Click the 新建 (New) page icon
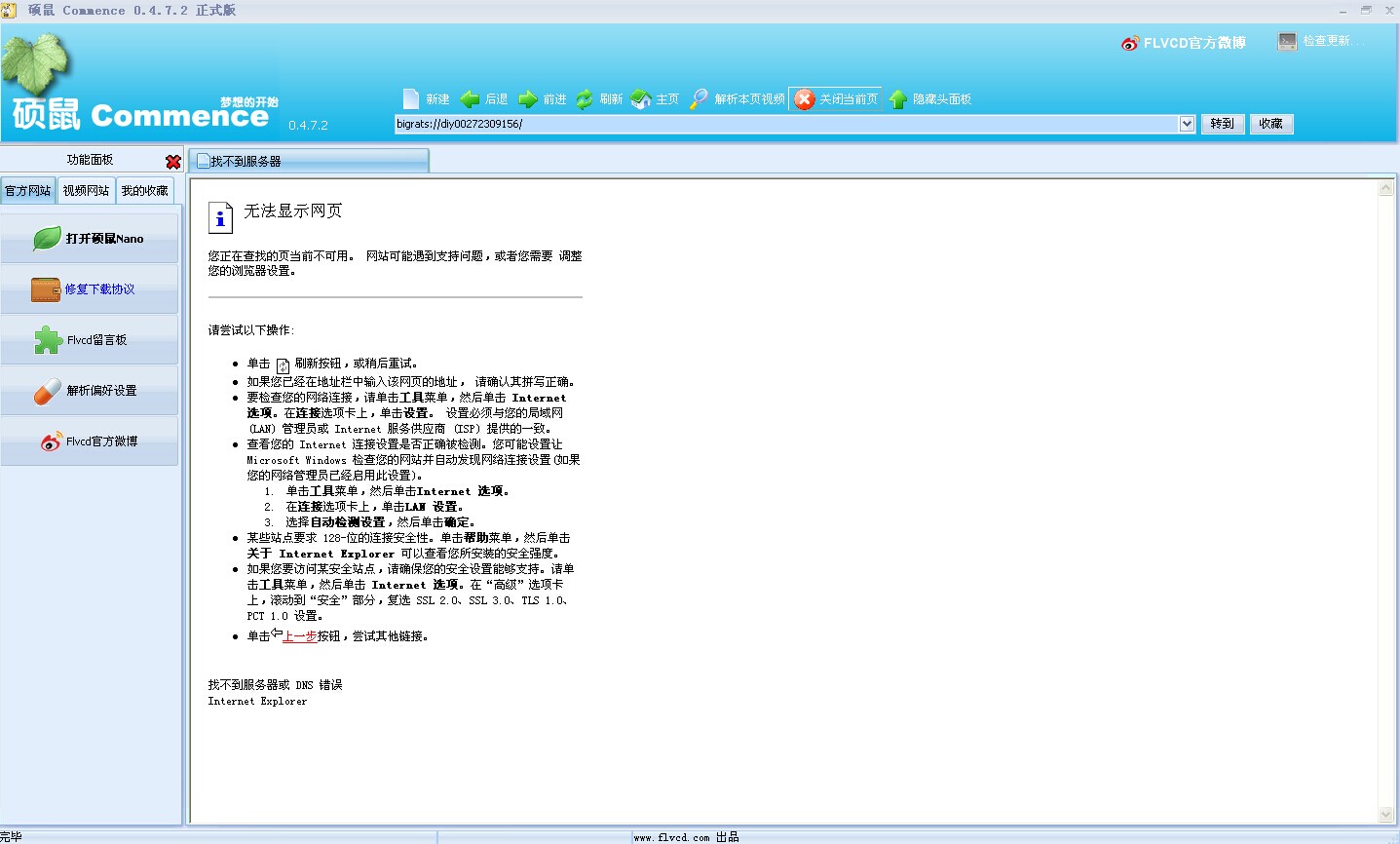1400x844 pixels. 411,98
